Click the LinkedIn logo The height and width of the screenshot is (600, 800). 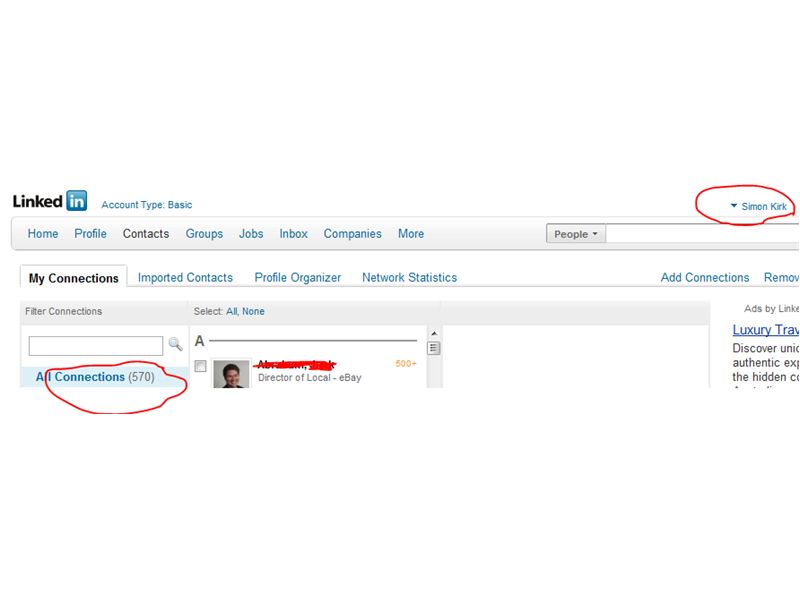point(48,200)
